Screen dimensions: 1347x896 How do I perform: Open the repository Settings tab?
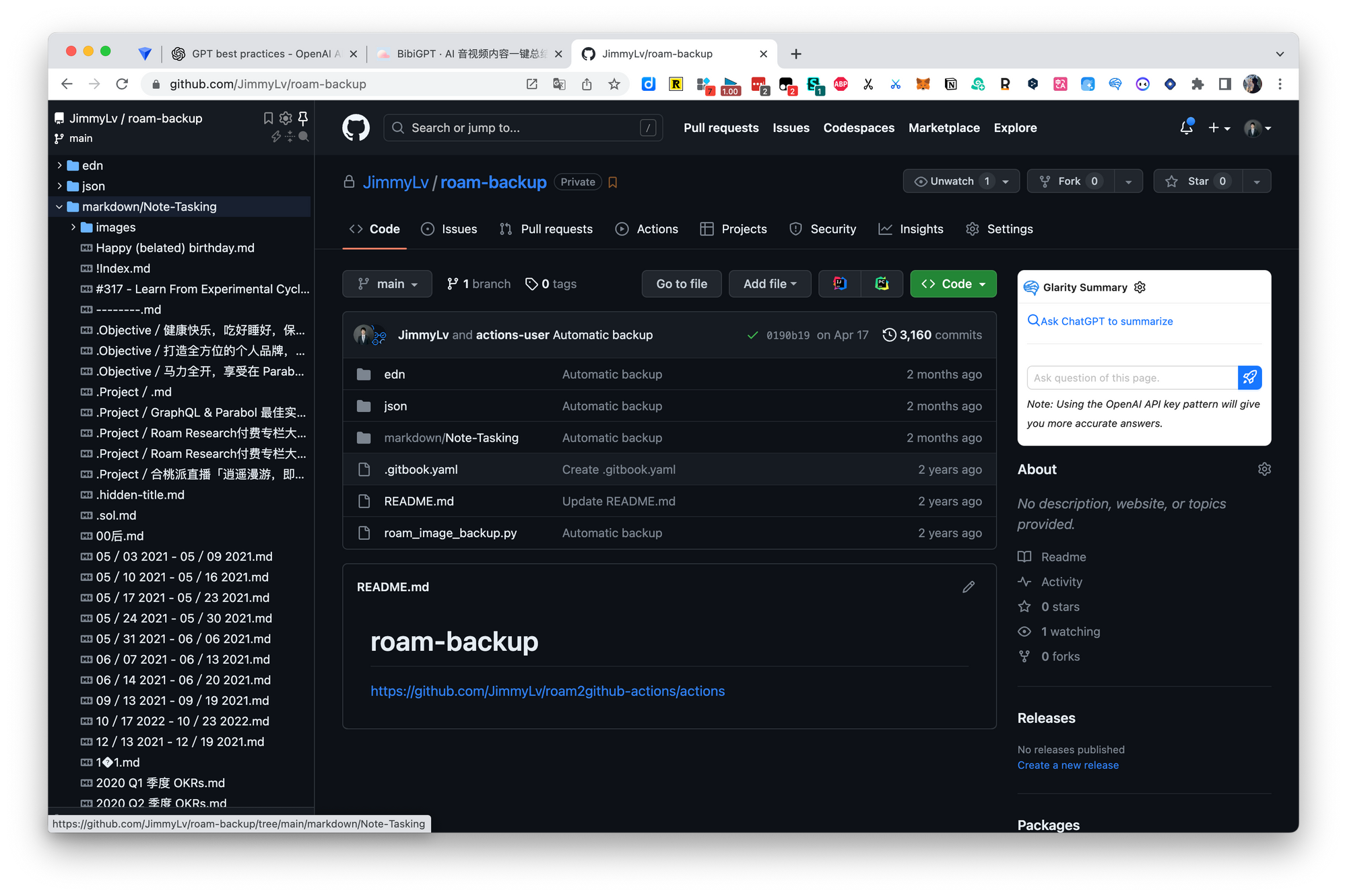point(999,229)
